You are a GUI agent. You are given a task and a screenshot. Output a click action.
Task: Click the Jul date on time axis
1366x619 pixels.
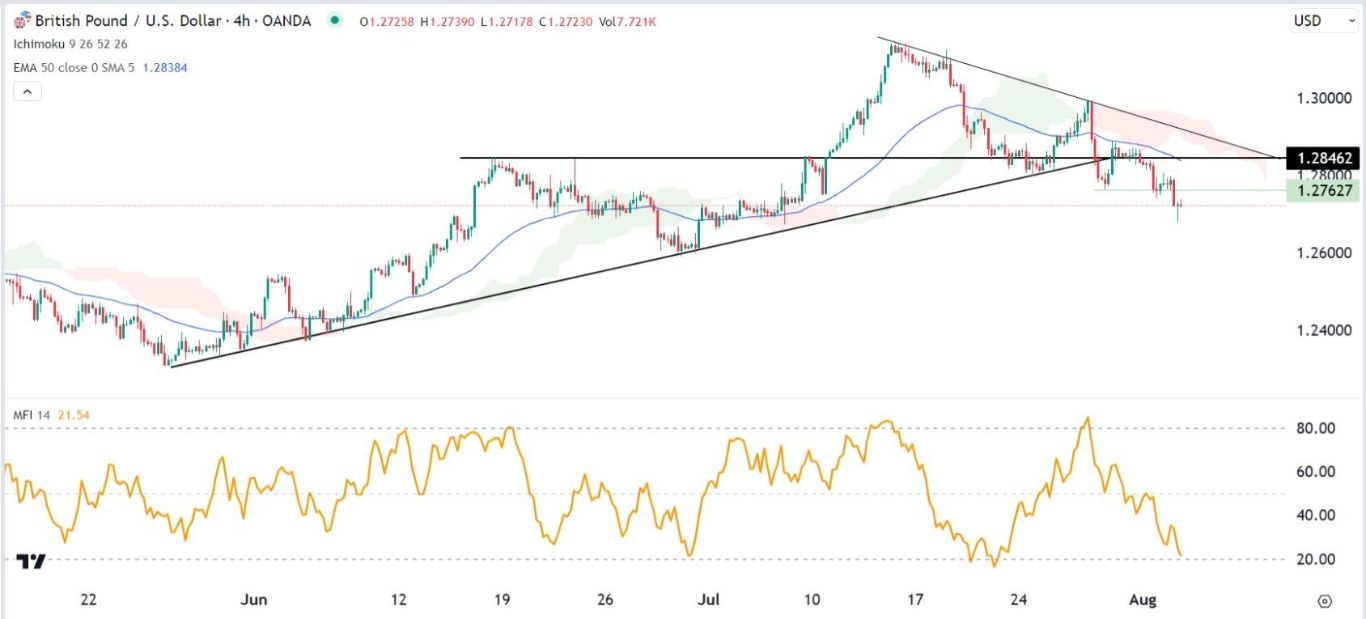pyautogui.click(x=709, y=600)
